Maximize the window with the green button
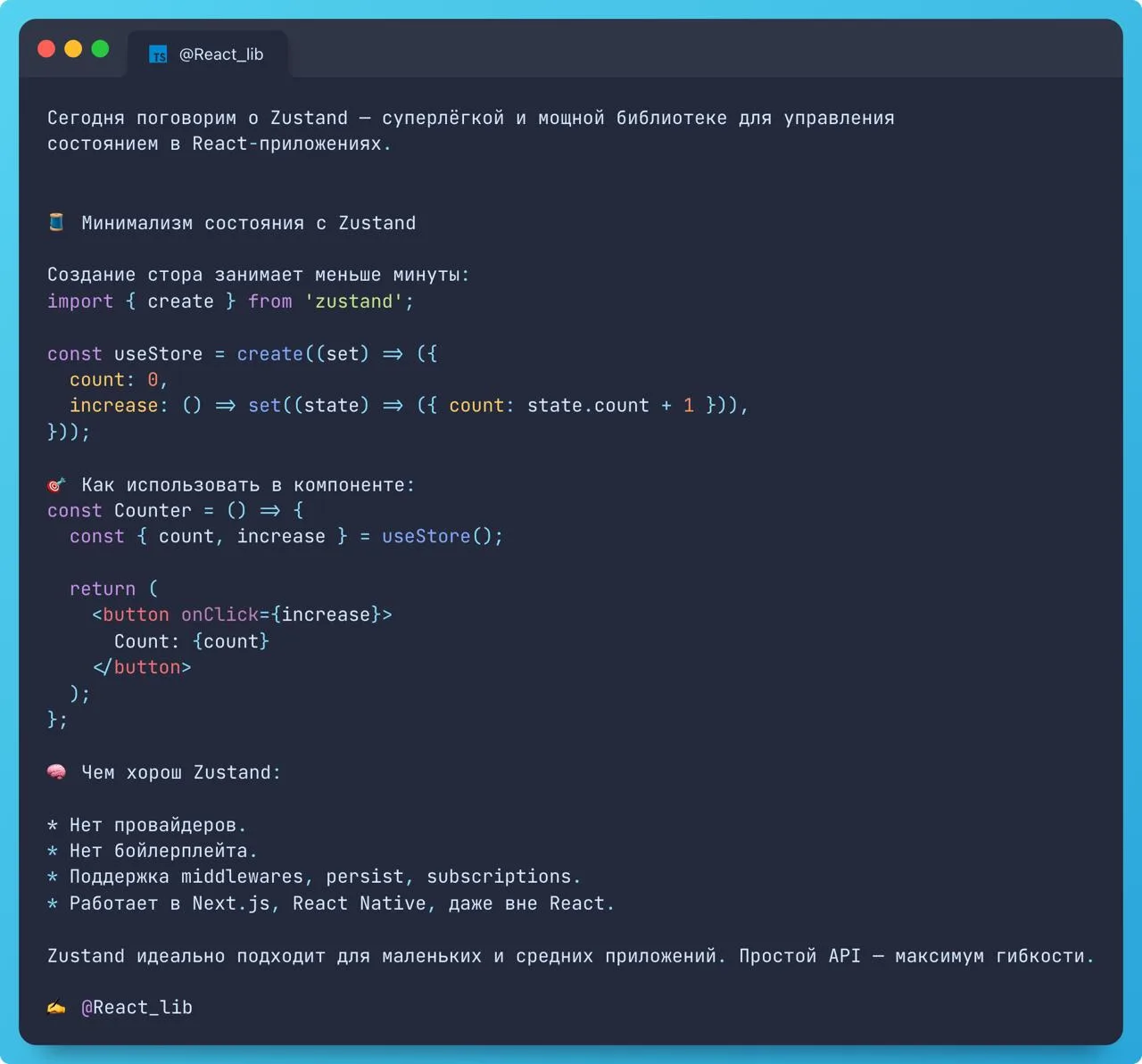Screen dimensions: 1142x1064 coord(100,49)
